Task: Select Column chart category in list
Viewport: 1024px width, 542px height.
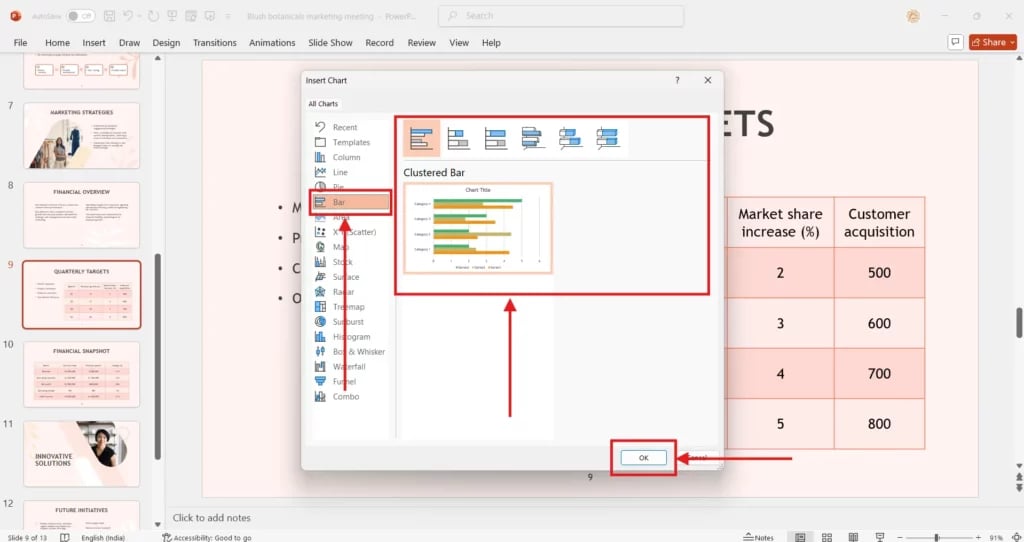Action: tap(346, 157)
